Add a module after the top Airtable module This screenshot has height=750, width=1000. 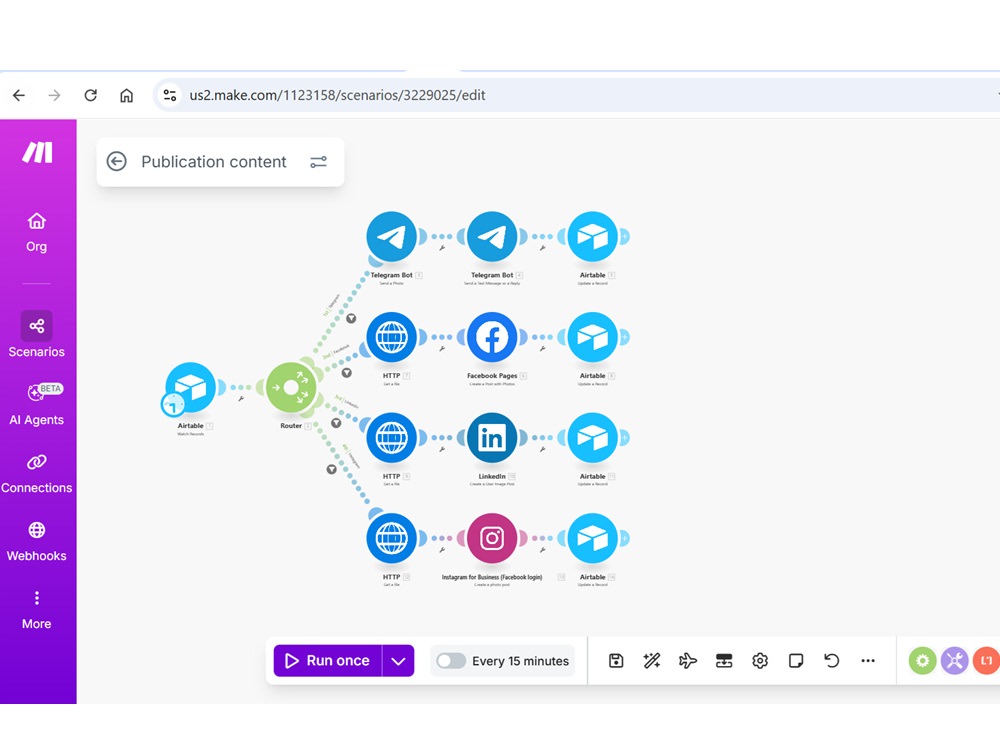click(625, 237)
